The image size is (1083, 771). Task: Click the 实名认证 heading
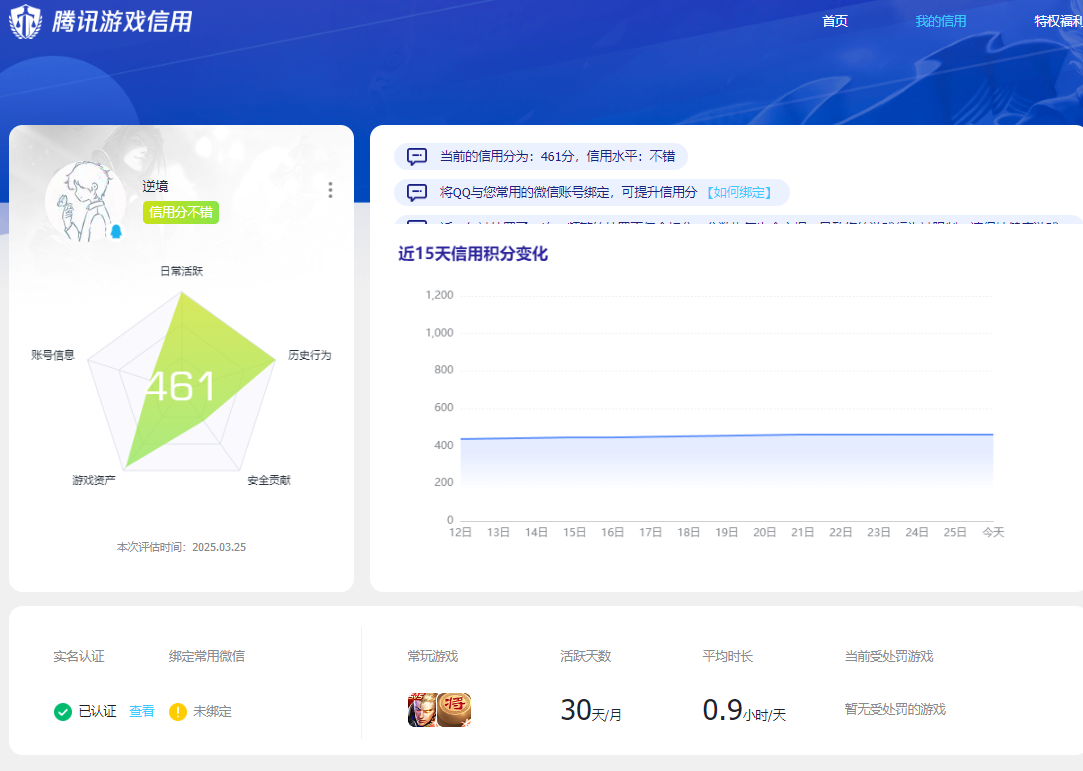[79, 656]
